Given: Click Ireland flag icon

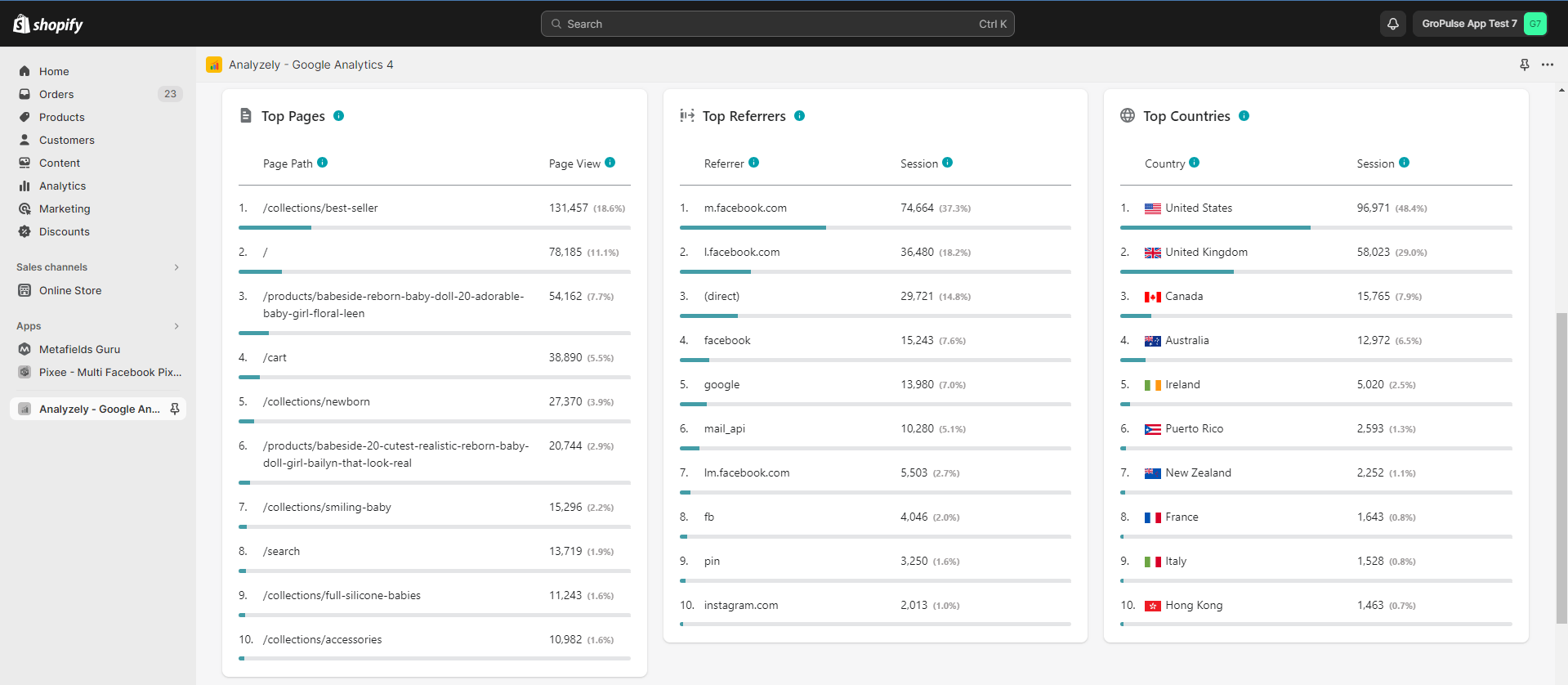Looking at the screenshot, I should pos(1153,385).
